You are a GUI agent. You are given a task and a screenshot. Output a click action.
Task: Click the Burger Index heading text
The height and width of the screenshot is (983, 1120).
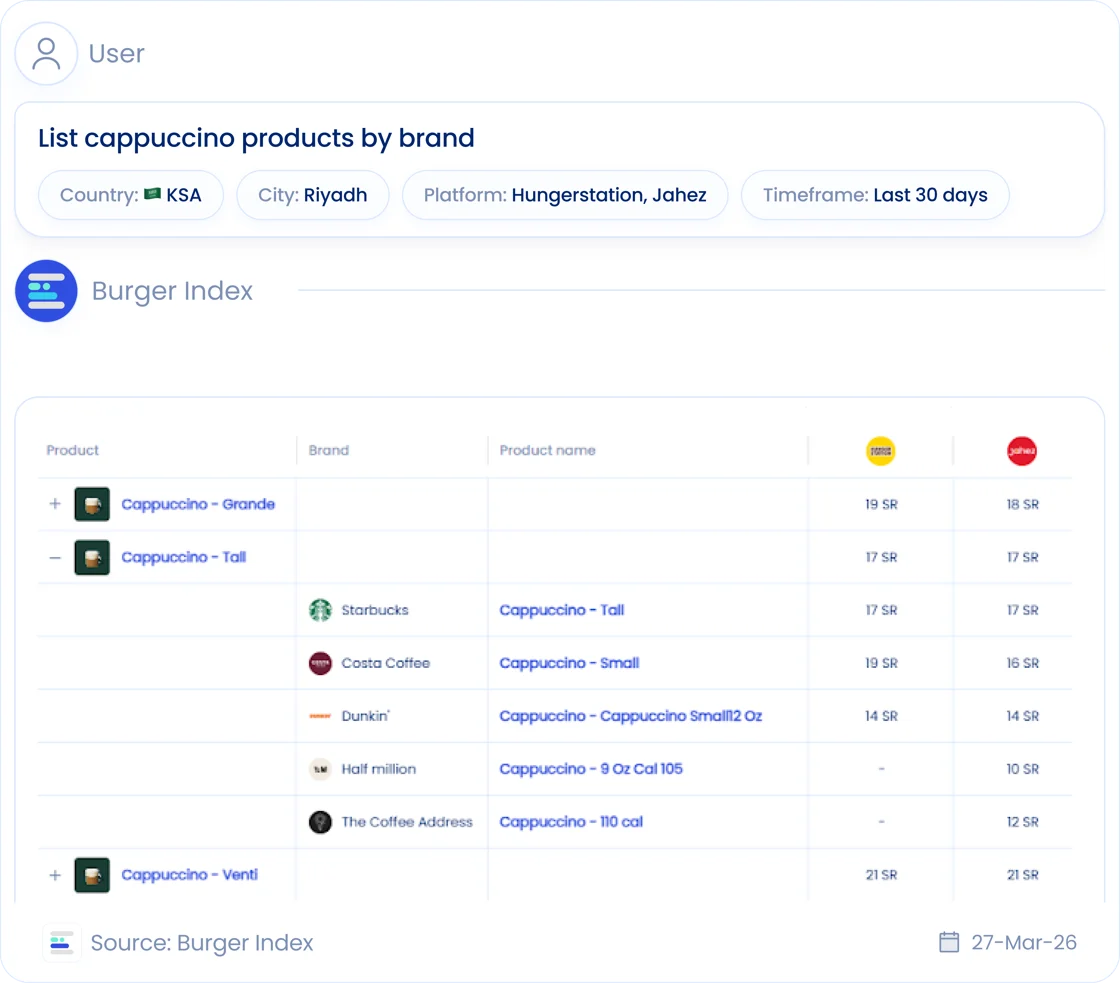tap(172, 291)
